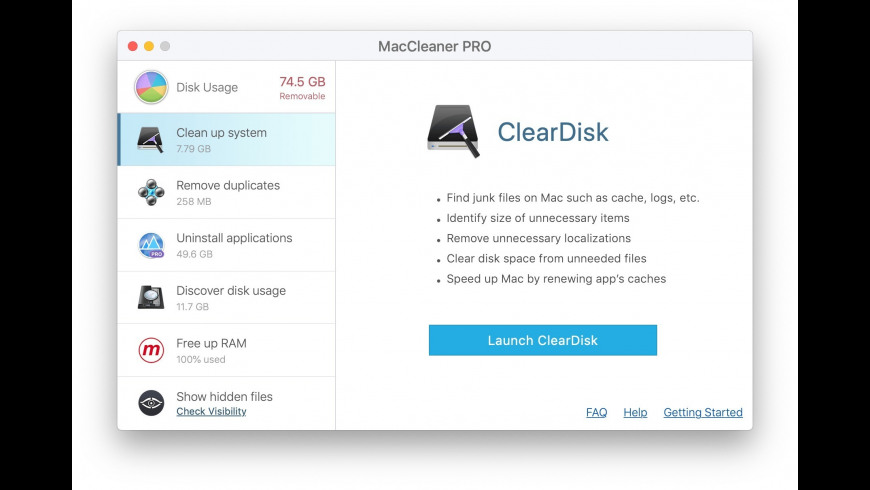The image size is (870, 490).
Task: Open the Getting Started link
Action: (703, 412)
